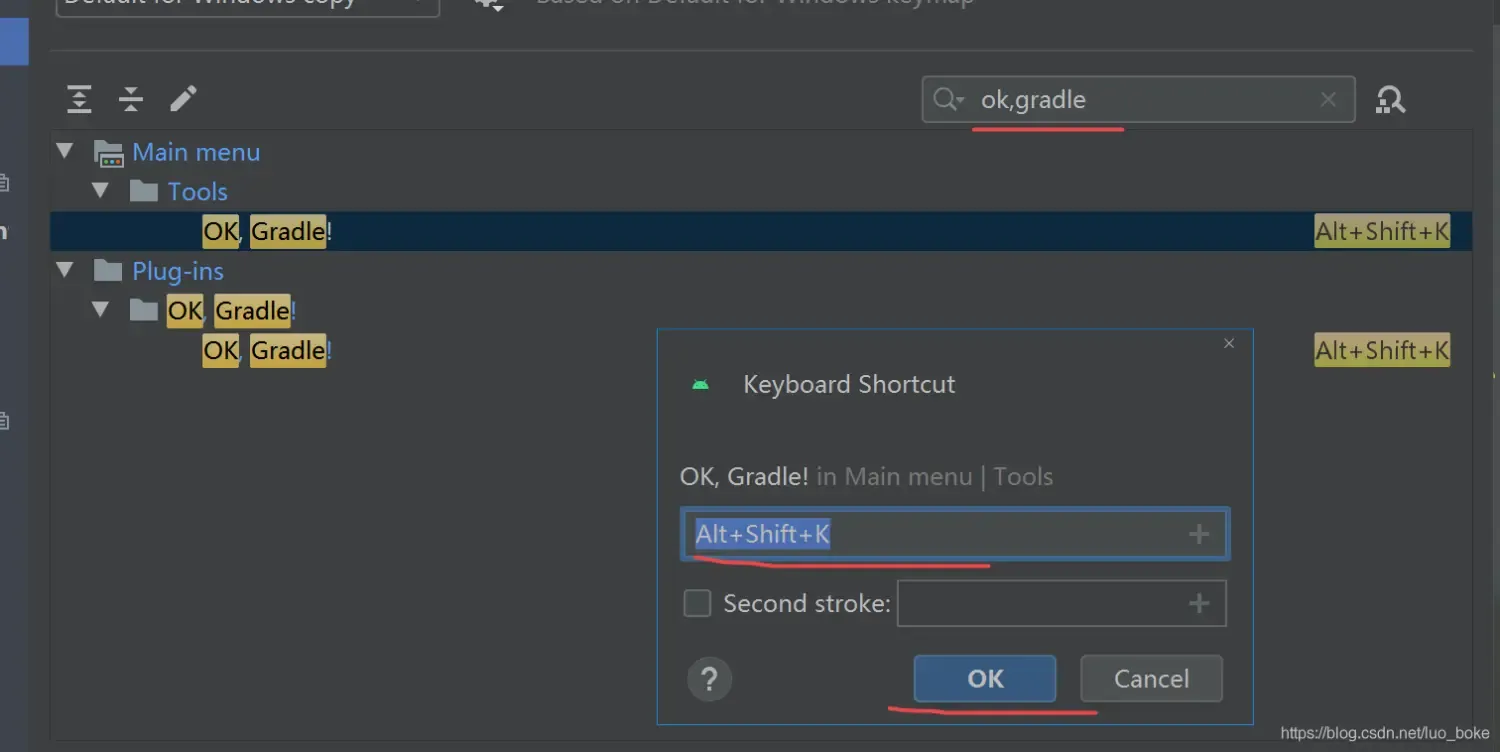Image resolution: width=1500 pixels, height=752 pixels.
Task: Collapse the Plug-ins tree node
Action: coord(65,271)
